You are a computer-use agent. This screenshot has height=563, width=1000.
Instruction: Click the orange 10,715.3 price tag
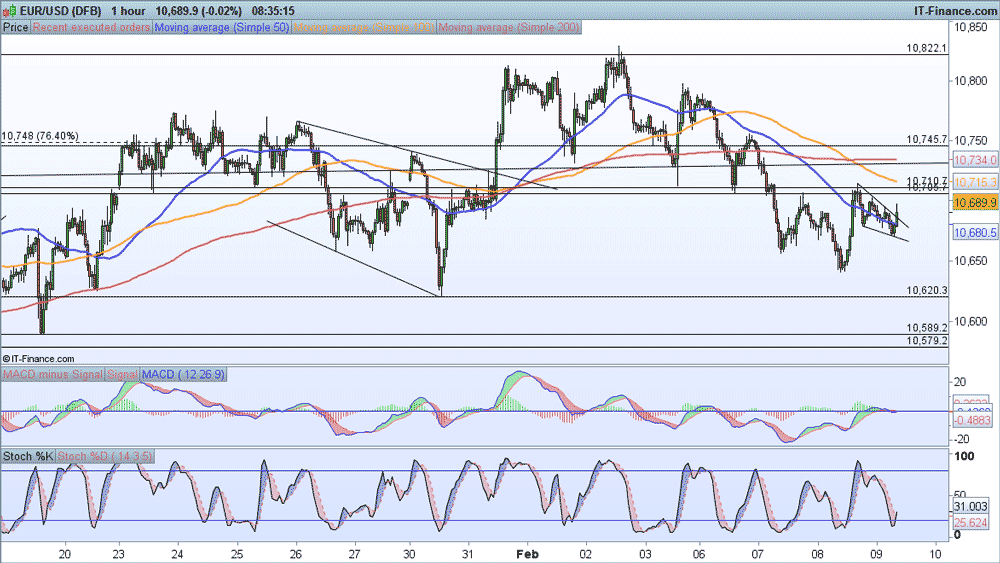point(974,182)
